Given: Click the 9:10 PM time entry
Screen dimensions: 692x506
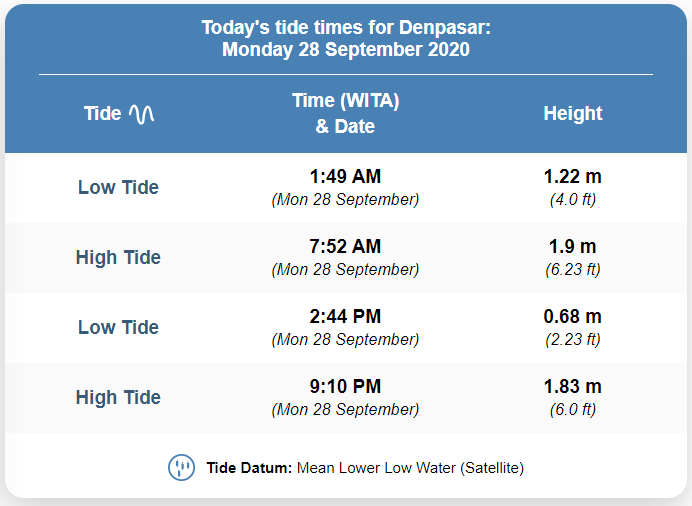Looking at the screenshot, I should click(345, 386).
